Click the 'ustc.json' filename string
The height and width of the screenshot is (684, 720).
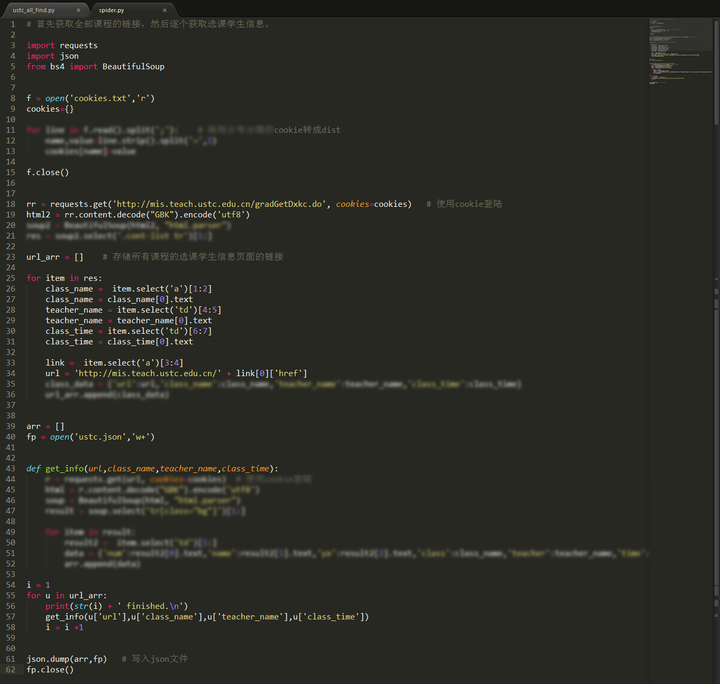pyautogui.click(x=100, y=437)
